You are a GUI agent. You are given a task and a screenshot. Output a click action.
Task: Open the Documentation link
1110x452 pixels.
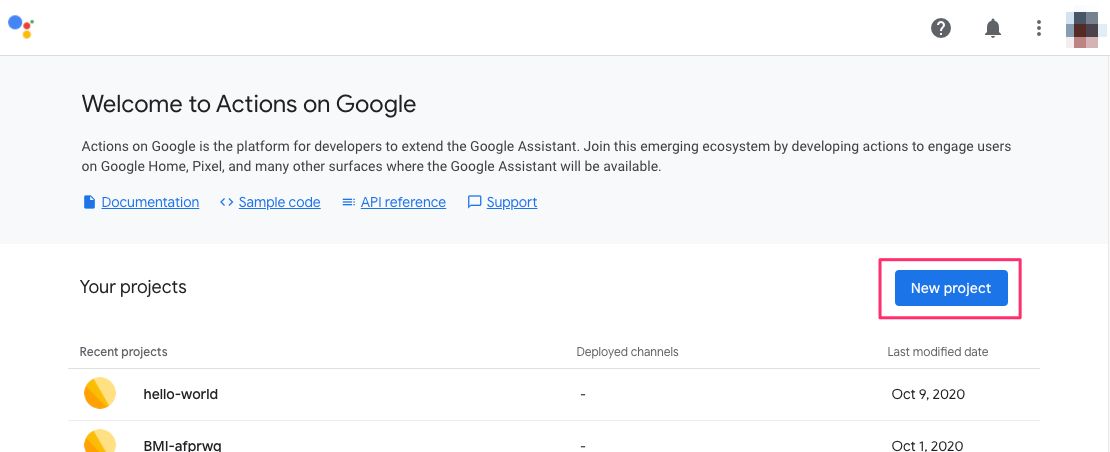click(150, 202)
